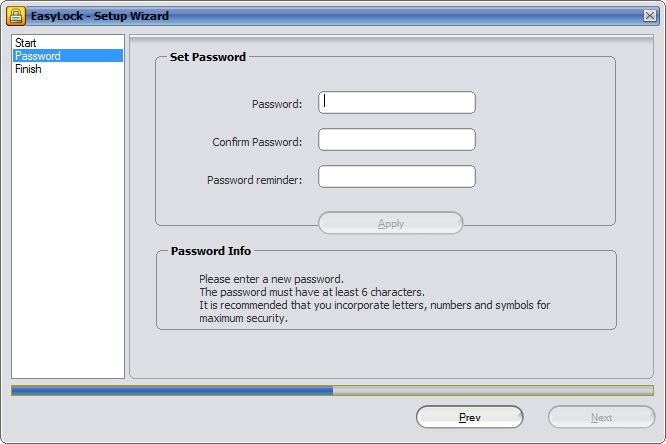Select the Password step in the sidebar
Viewport: 666px width, 444px height.
point(38,56)
